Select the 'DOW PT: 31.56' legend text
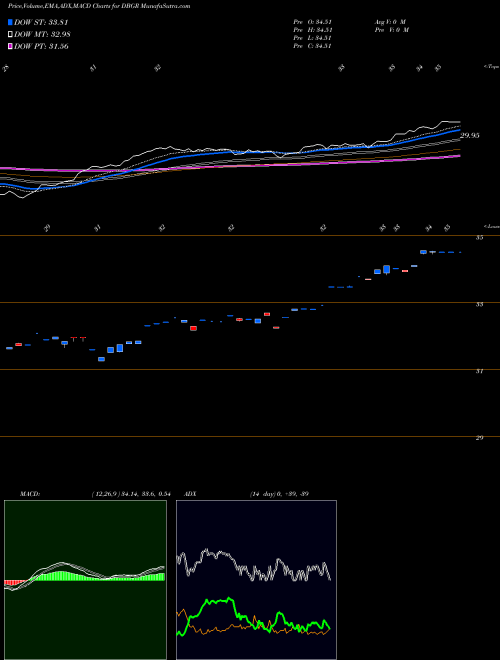 click(x=41, y=46)
